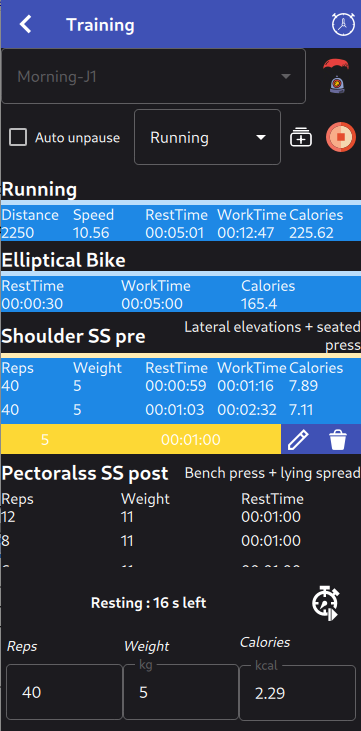Screen dimensions: 361x731
Task: Delete the pending yellow set with the trash icon
Action: tap(338, 440)
